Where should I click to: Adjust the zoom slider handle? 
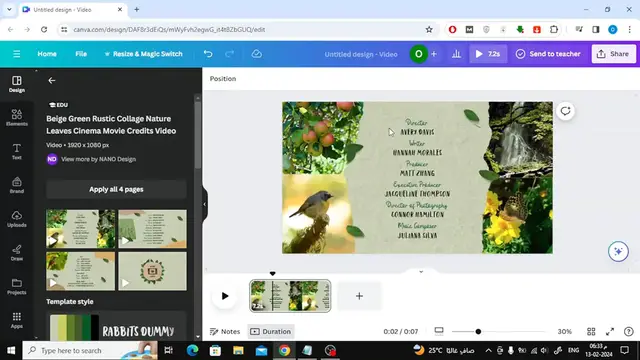pos(478,331)
